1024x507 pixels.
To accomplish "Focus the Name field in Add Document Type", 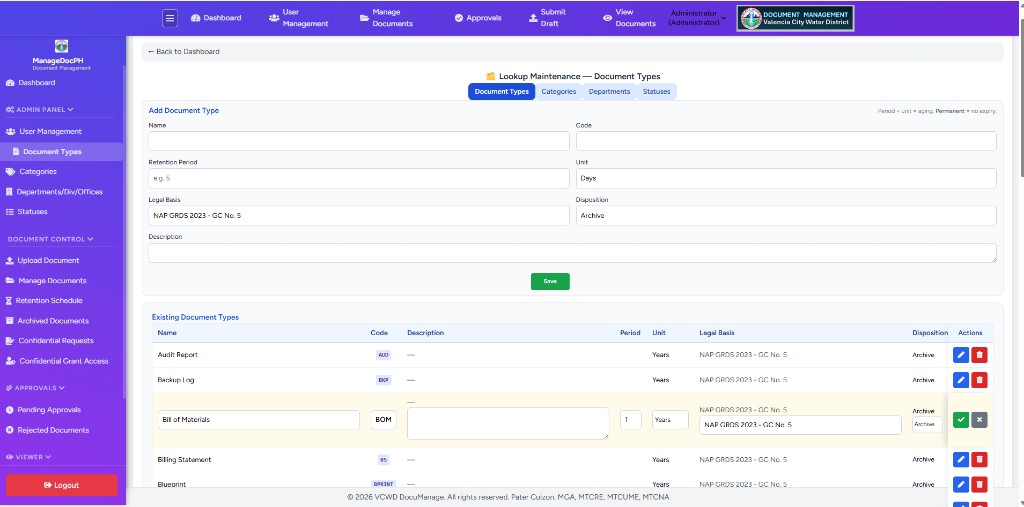I will point(359,141).
